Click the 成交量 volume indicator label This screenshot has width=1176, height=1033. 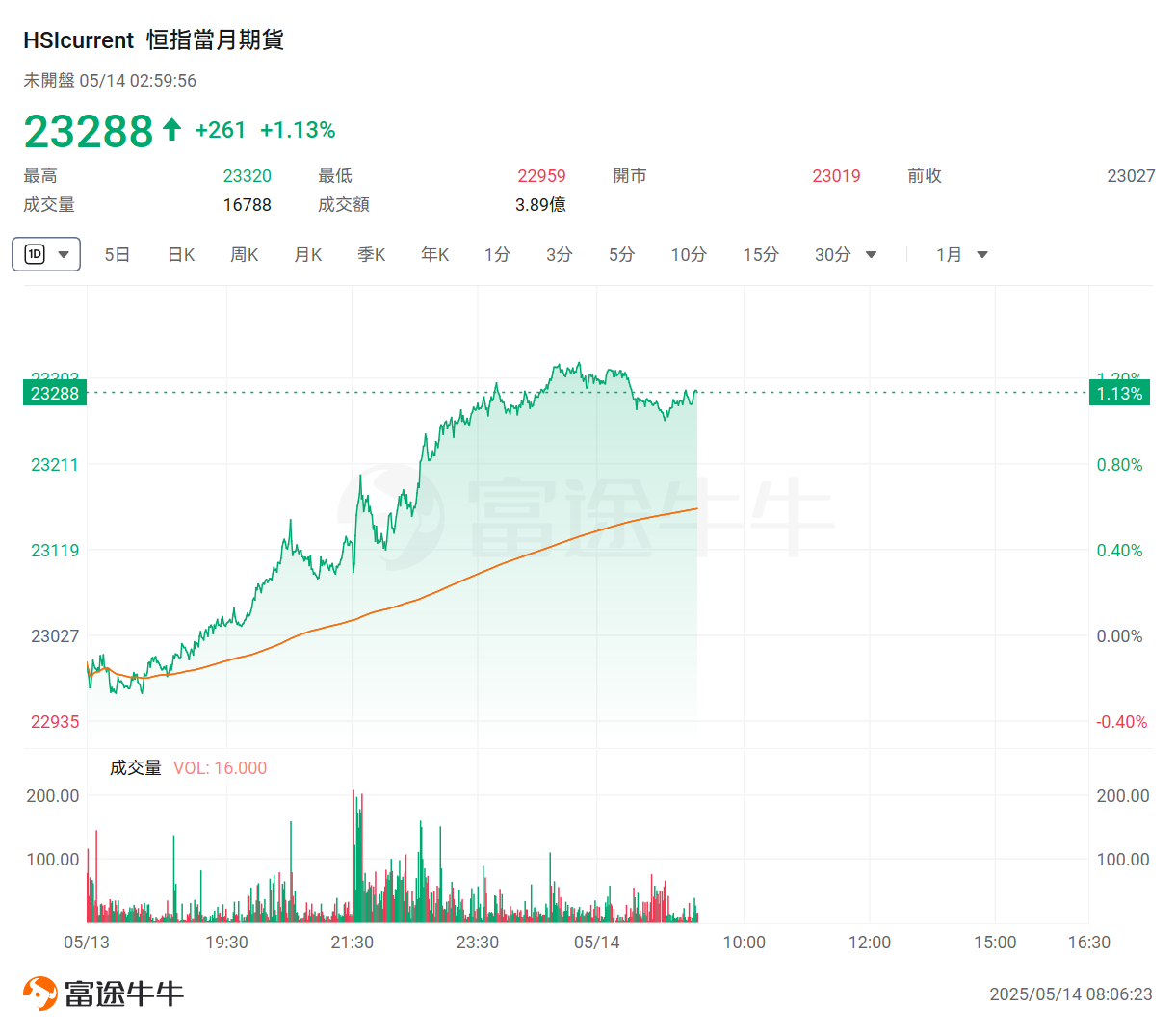pyautogui.click(x=135, y=768)
